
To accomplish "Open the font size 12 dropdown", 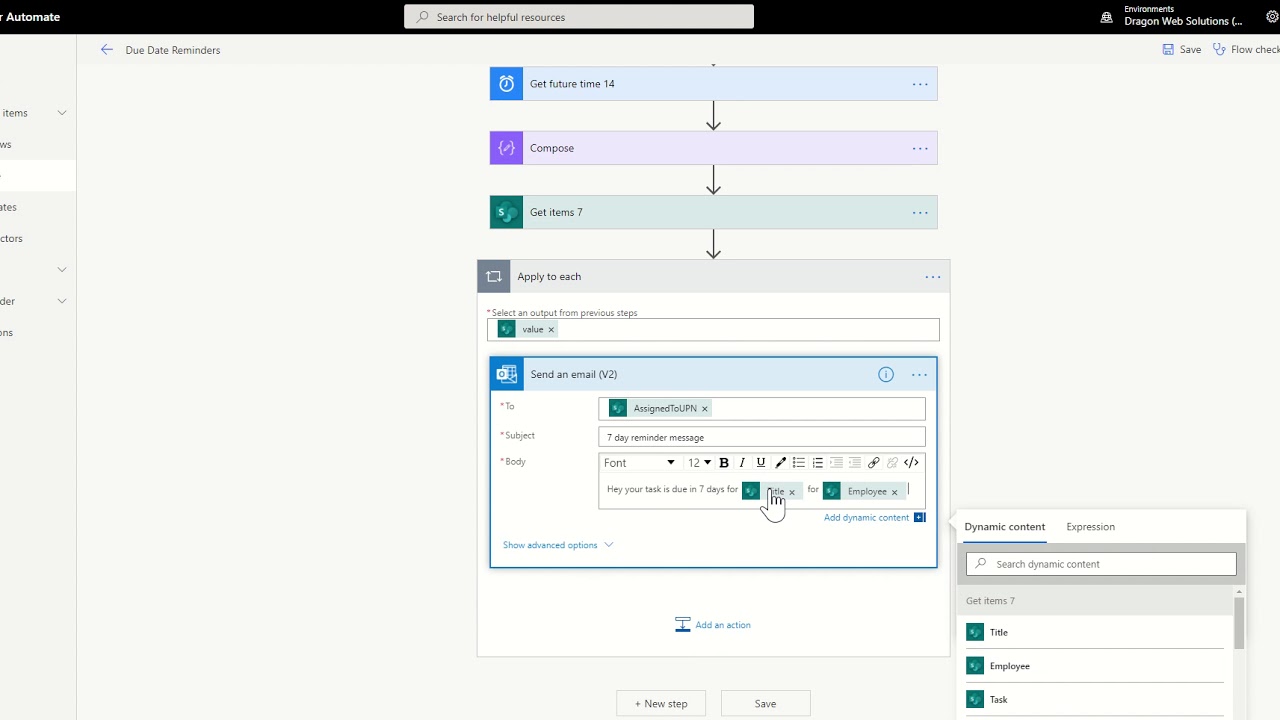I will (698, 462).
